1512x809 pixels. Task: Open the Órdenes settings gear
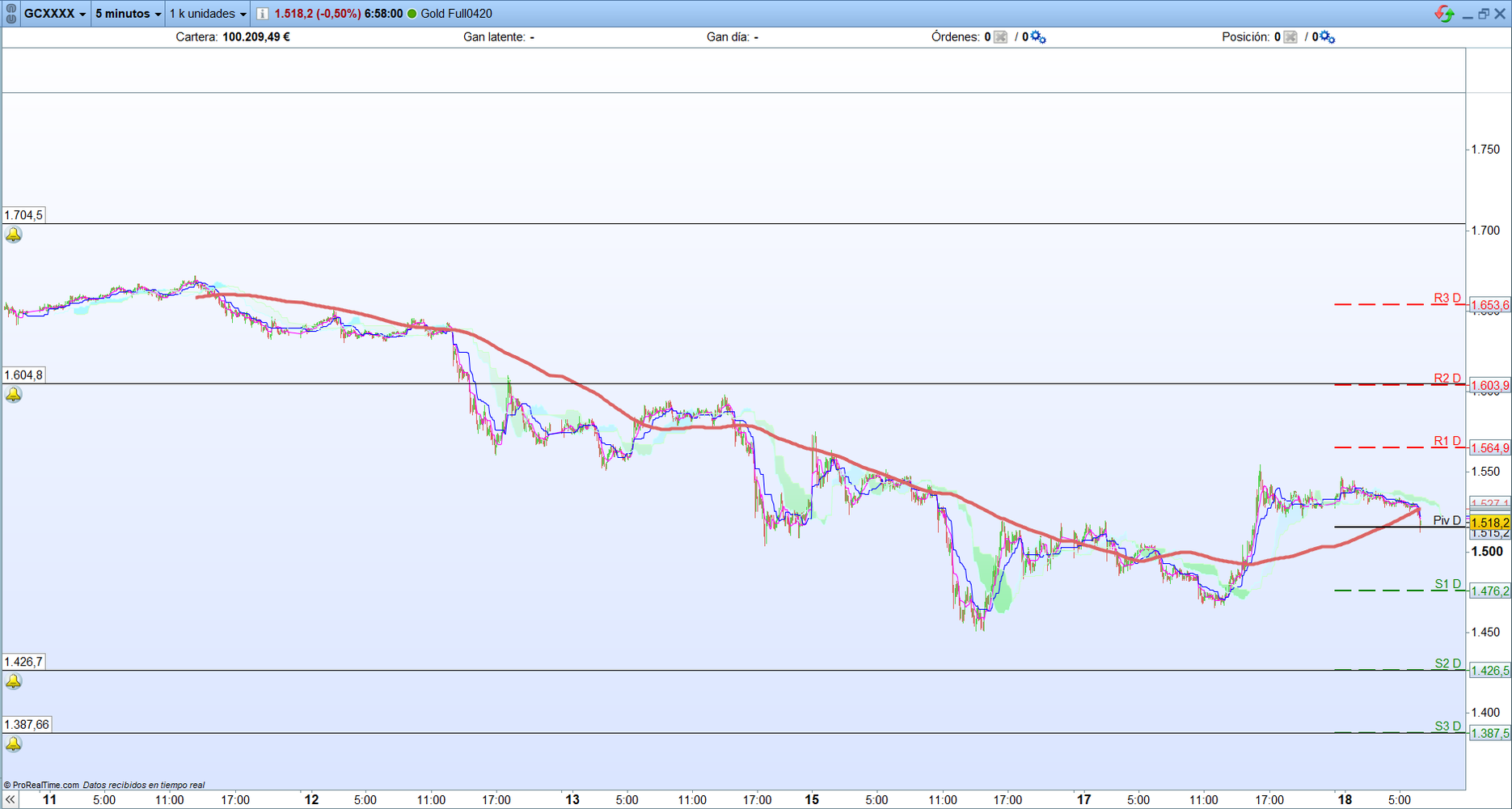pyautogui.click(x=1038, y=37)
